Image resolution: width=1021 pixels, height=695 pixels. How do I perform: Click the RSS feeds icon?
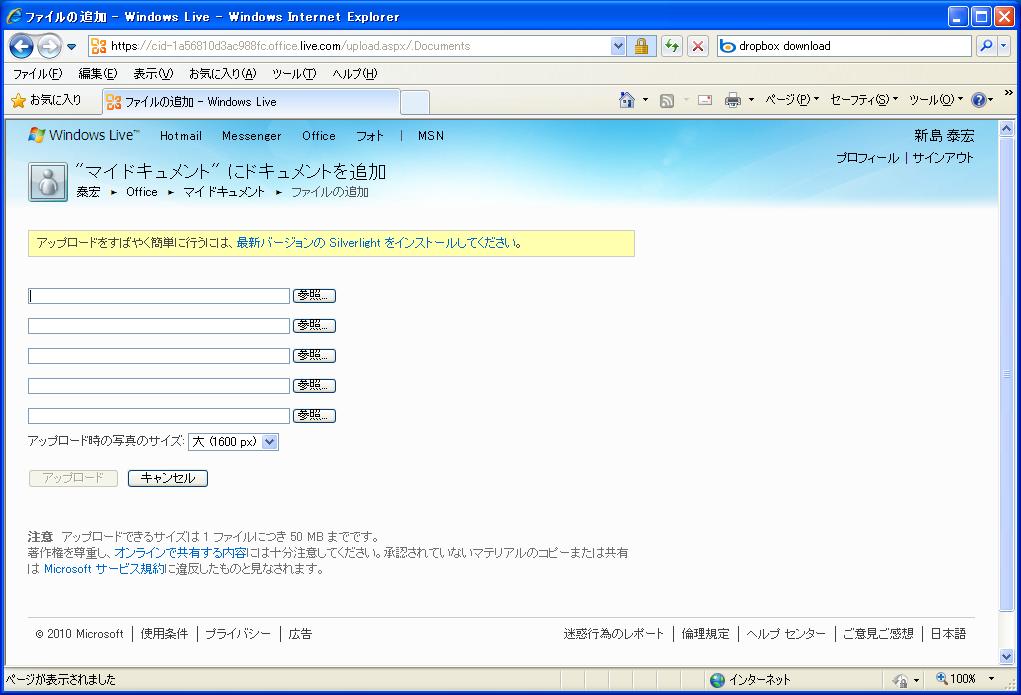coord(667,100)
